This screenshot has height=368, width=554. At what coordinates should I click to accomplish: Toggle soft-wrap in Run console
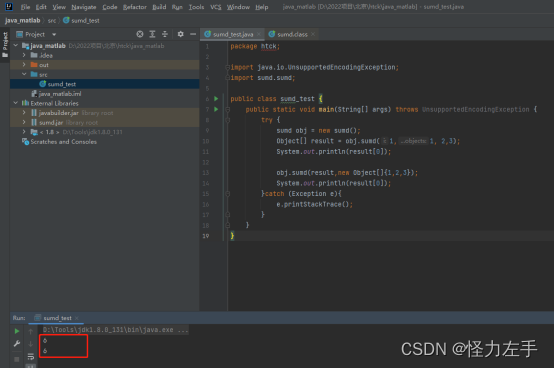(x=31, y=356)
